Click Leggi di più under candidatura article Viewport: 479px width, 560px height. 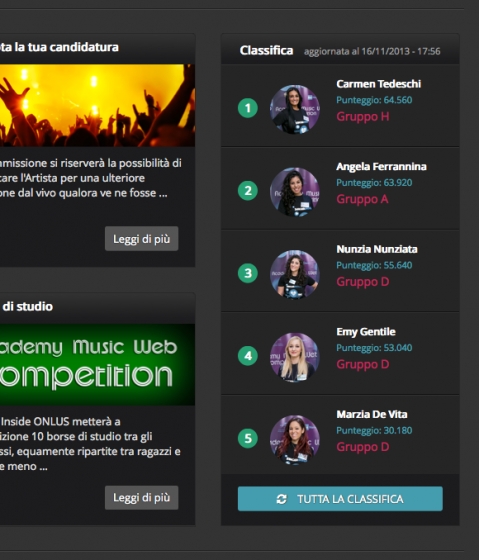[141, 239]
